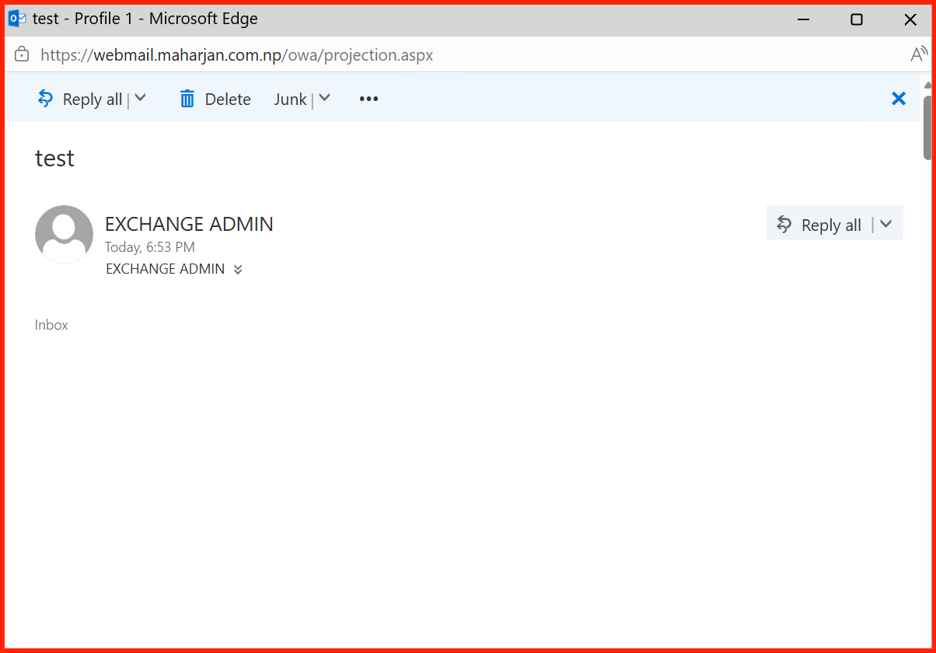
Task: Click the EXCHANGE ADMIN sender name
Action: tap(189, 224)
